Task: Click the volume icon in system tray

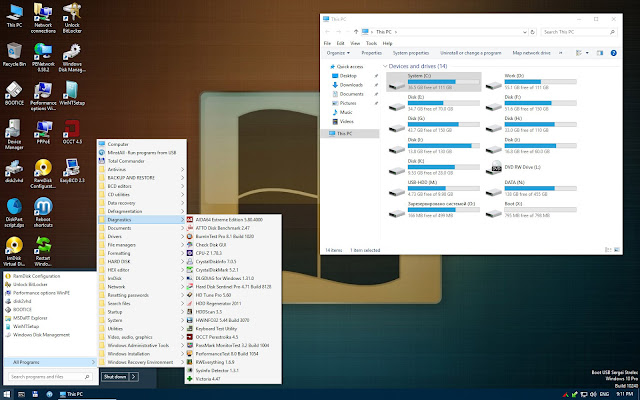Action: pyautogui.click(x=593, y=394)
